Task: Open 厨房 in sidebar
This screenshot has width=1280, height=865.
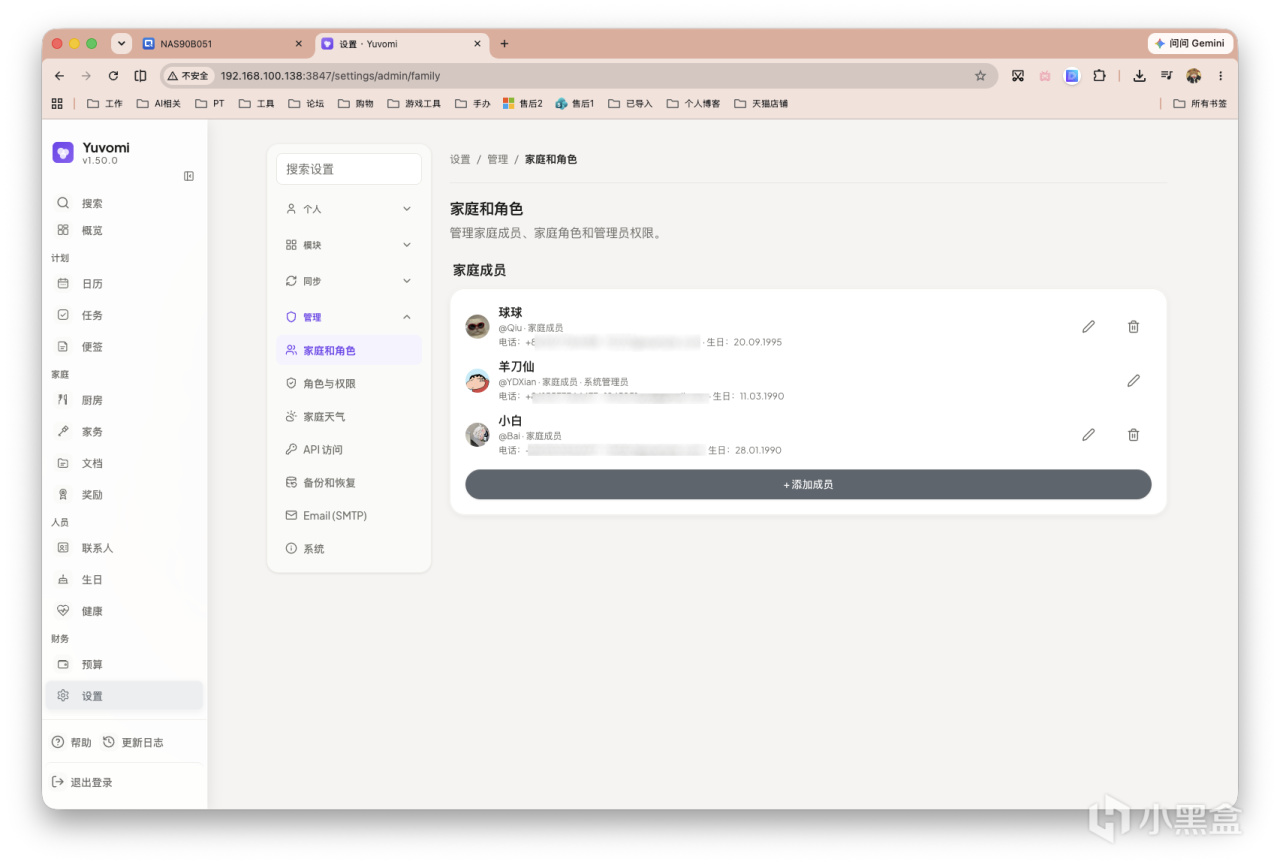Action: point(124,400)
